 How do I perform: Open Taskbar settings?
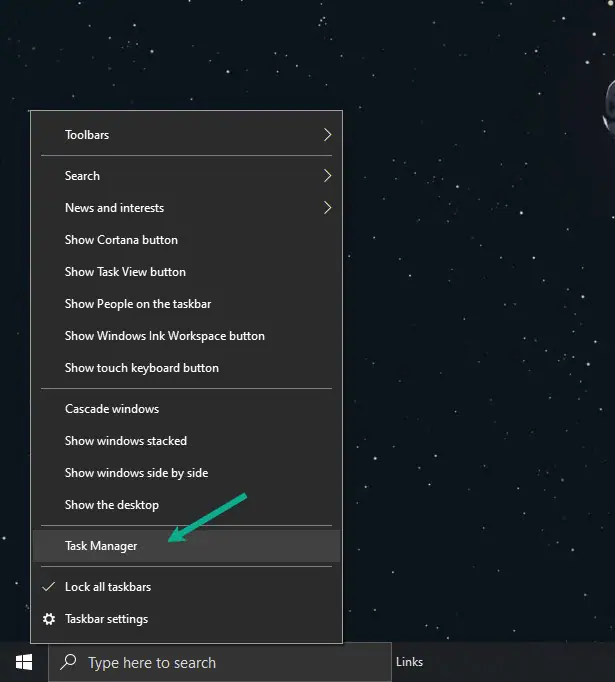pyautogui.click(x=186, y=619)
